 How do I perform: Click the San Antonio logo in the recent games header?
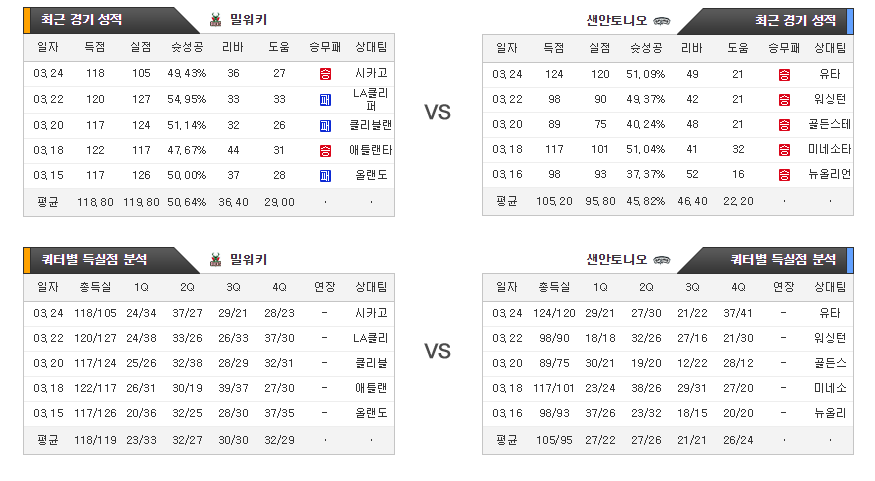[x=661, y=21]
